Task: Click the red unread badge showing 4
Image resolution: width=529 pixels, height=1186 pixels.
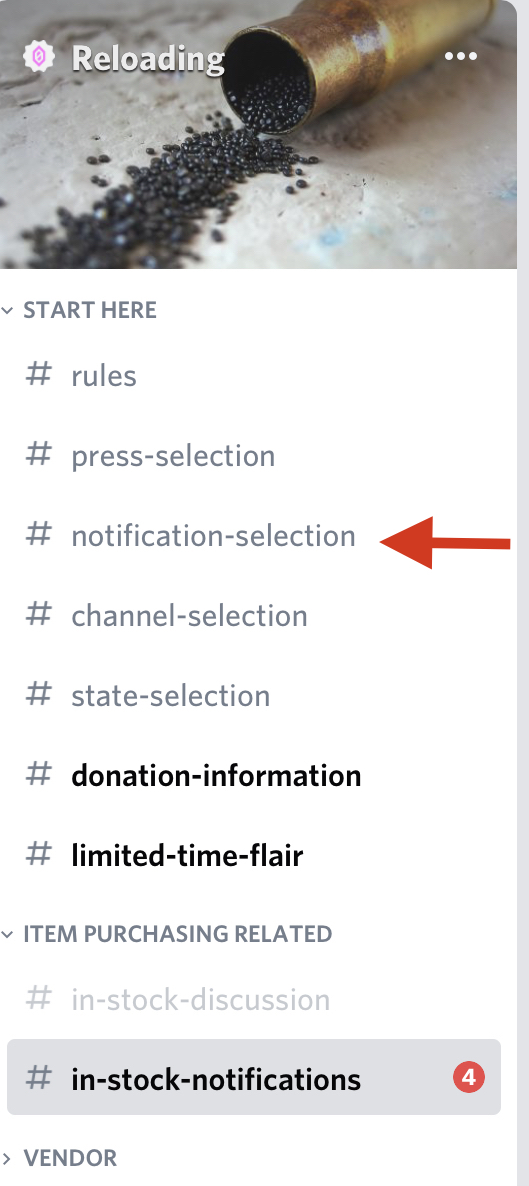Action: (468, 1077)
